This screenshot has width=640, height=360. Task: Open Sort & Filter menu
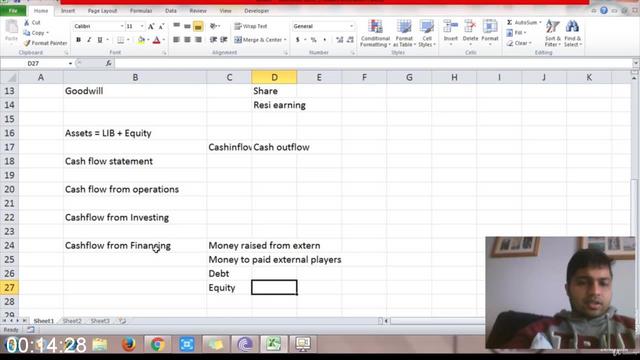[553, 33]
